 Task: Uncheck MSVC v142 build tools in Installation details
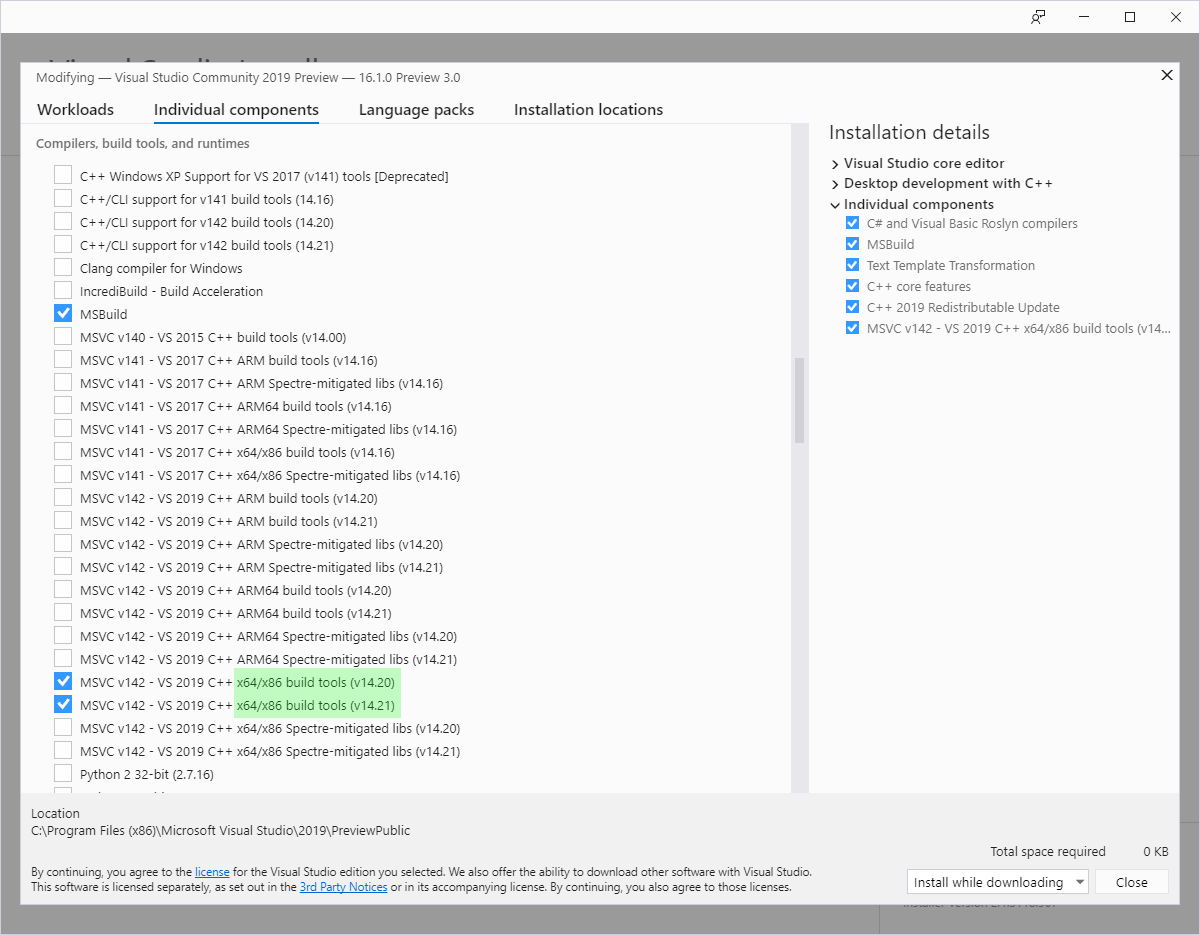coord(852,328)
